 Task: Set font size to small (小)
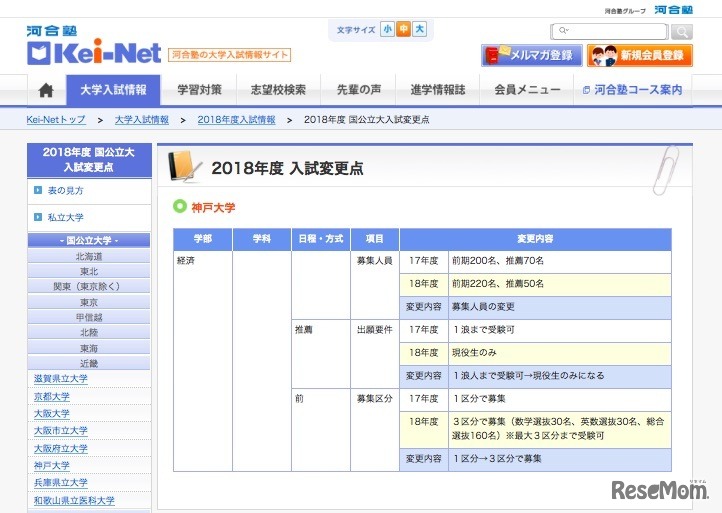pyautogui.click(x=388, y=29)
